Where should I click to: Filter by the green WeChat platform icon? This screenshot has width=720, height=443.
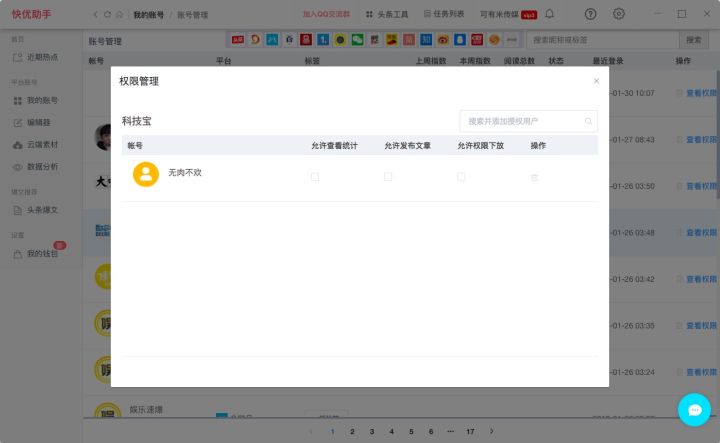[357, 39]
